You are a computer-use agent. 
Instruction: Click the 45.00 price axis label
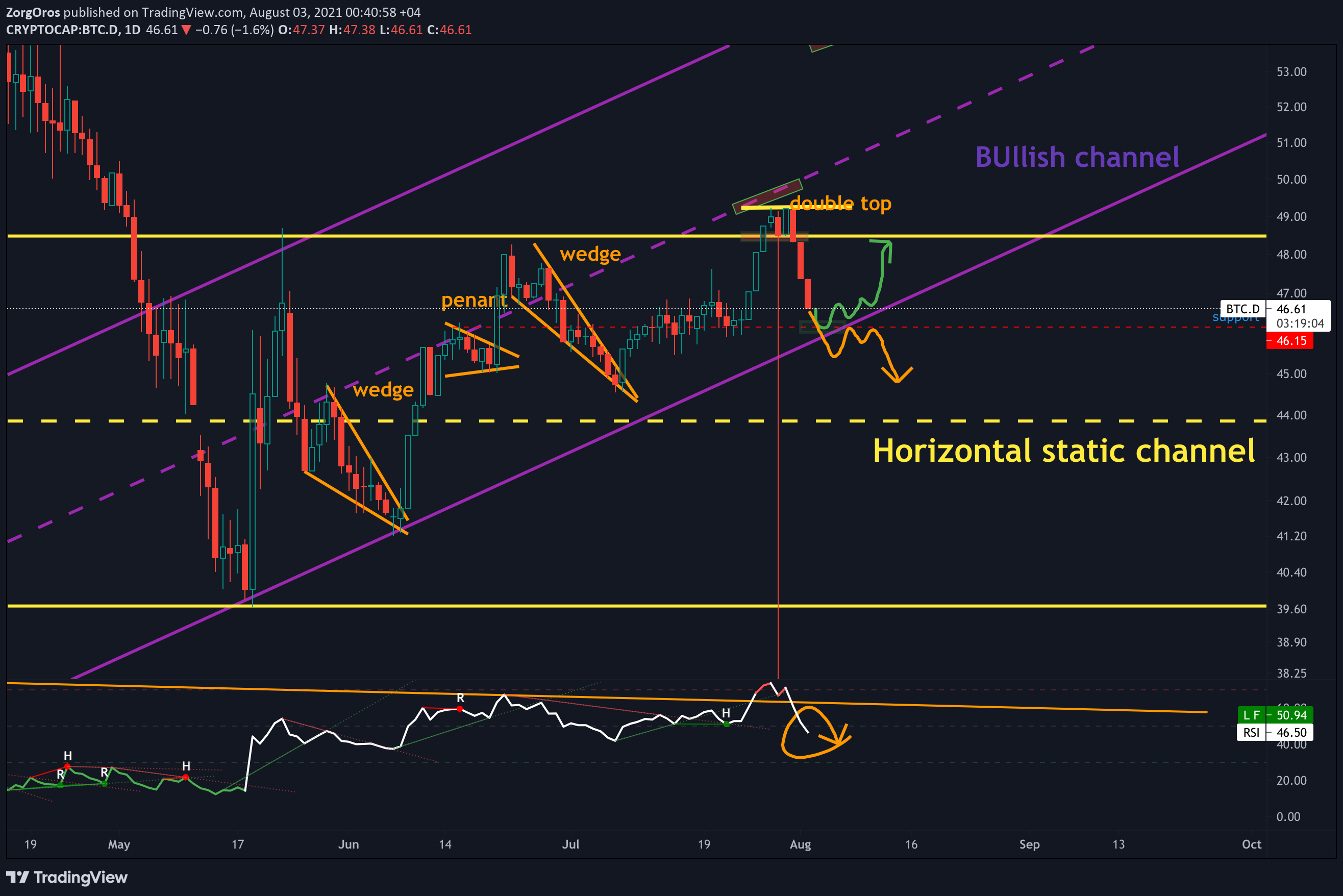tap(1291, 374)
